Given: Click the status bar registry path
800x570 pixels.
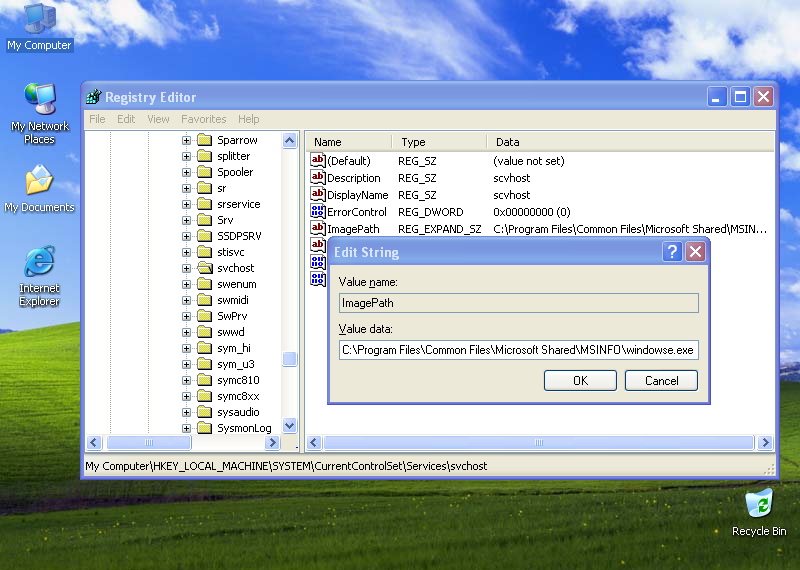Looking at the screenshot, I should coord(286,466).
